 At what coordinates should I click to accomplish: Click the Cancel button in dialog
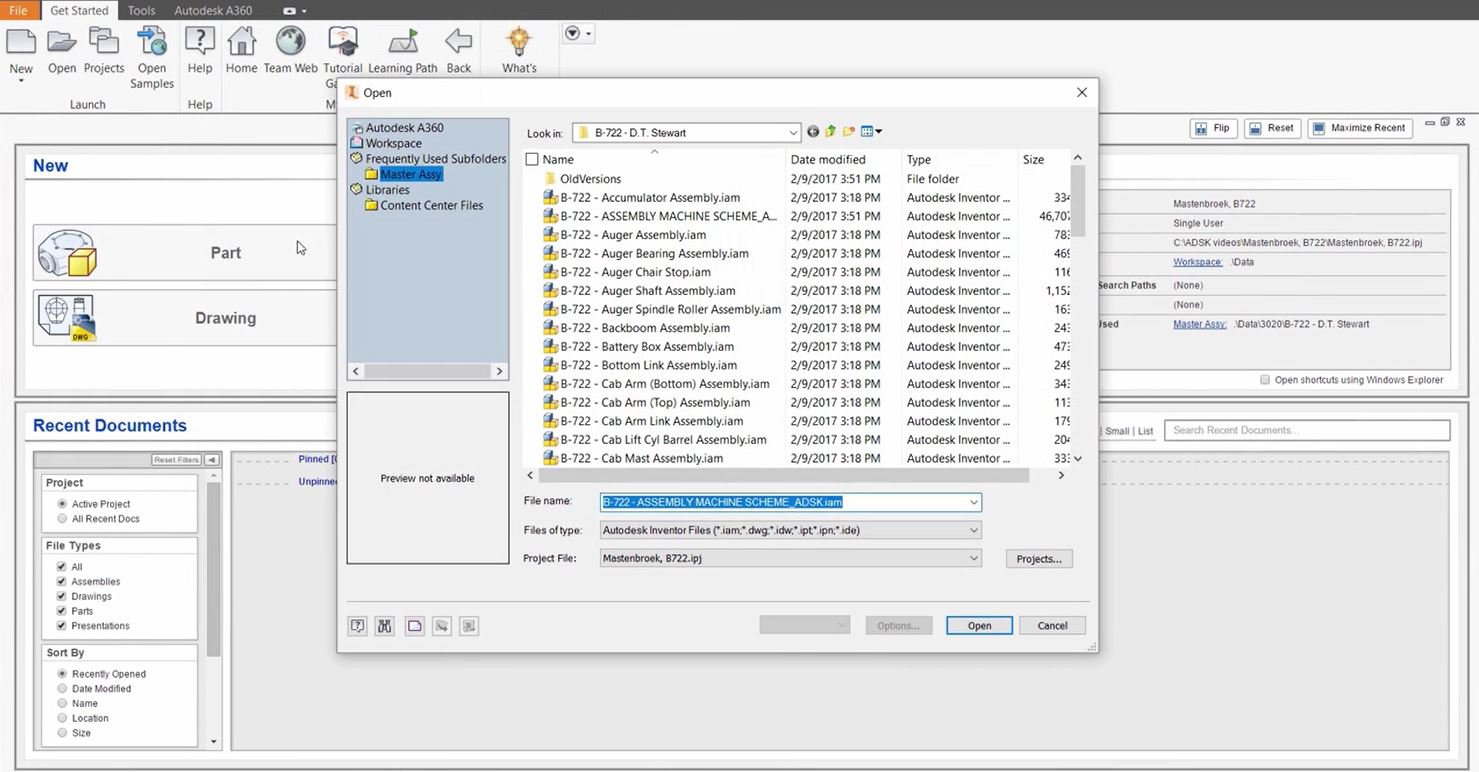[x=1052, y=626]
